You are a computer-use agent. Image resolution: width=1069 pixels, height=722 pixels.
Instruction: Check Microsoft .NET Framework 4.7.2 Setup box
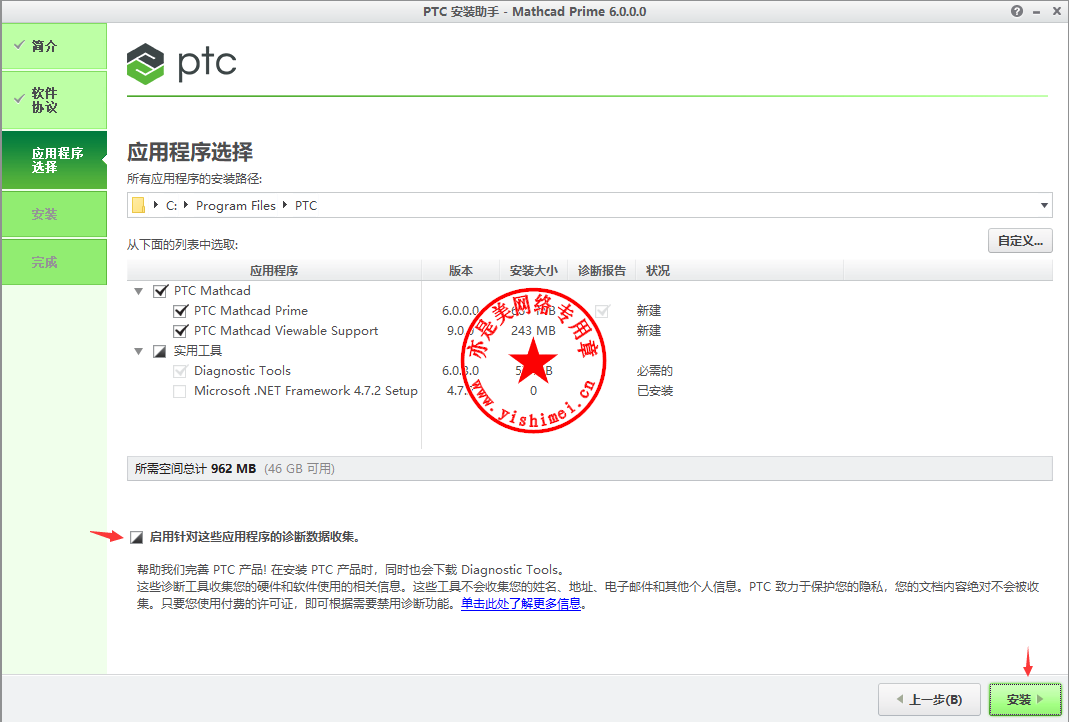tap(180, 391)
